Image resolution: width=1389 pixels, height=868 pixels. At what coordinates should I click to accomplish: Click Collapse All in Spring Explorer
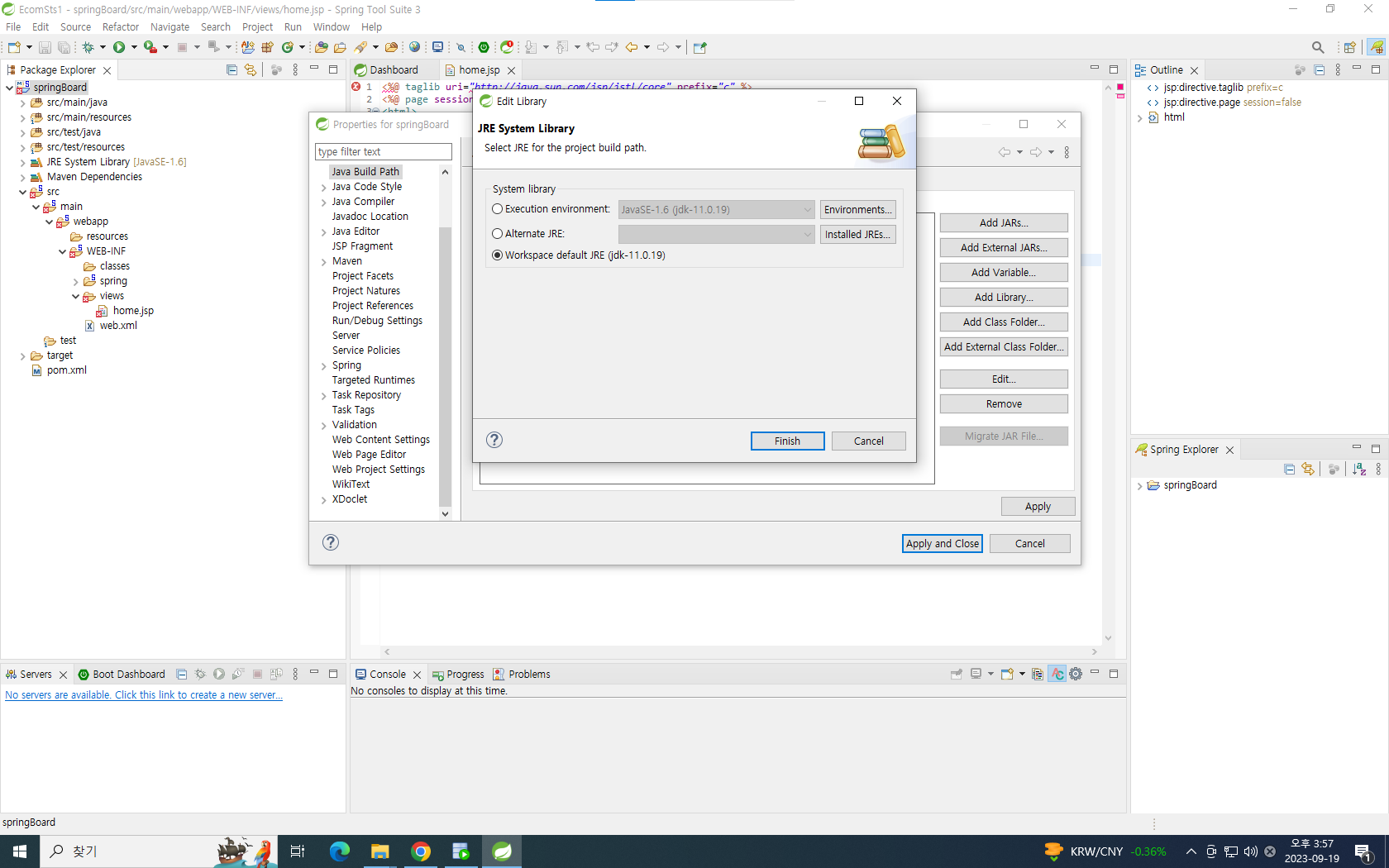(x=1289, y=470)
